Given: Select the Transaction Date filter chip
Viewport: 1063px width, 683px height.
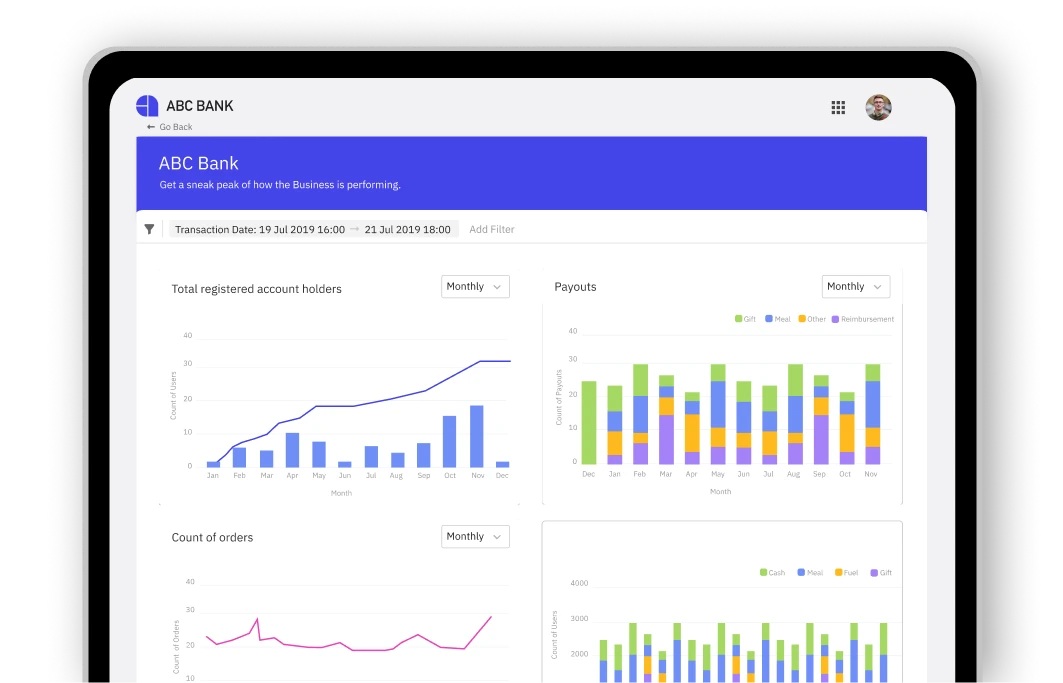Looking at the screenshot, I should (313, 229).
